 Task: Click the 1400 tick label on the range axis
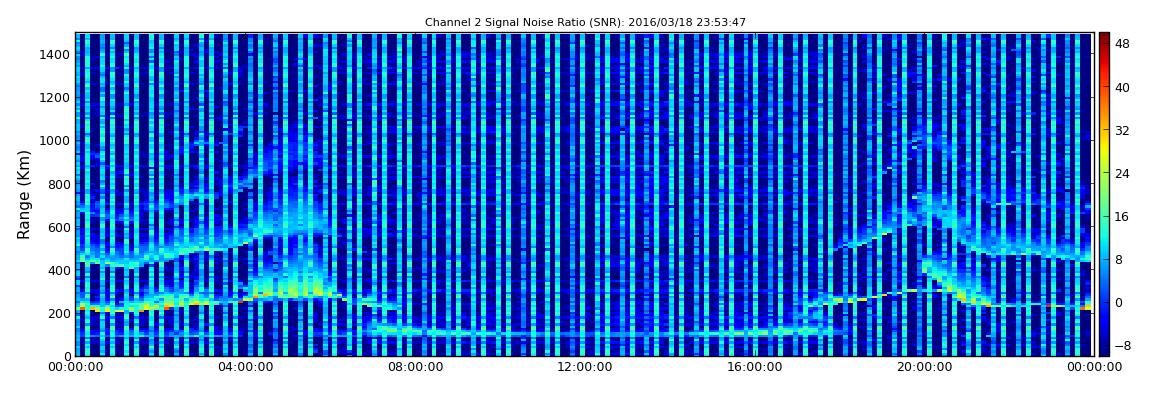tap(56, 55)
